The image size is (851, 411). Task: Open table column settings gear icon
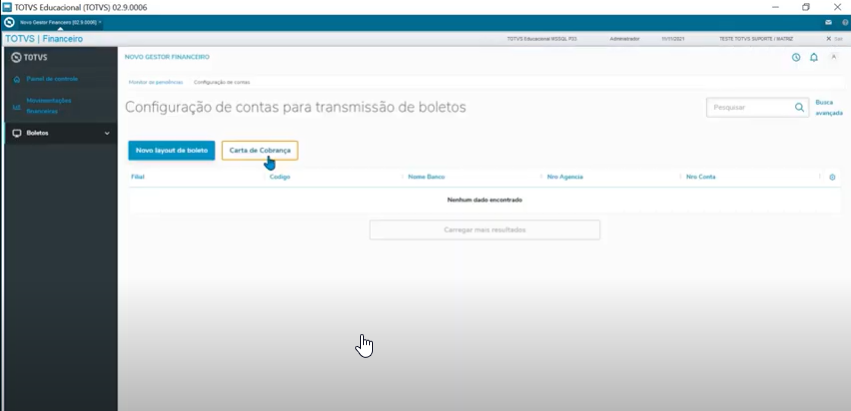point(832,177)
